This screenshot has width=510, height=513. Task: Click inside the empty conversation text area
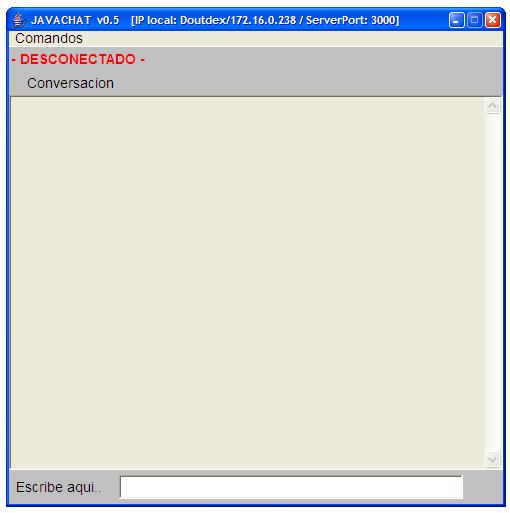(247, 283)
